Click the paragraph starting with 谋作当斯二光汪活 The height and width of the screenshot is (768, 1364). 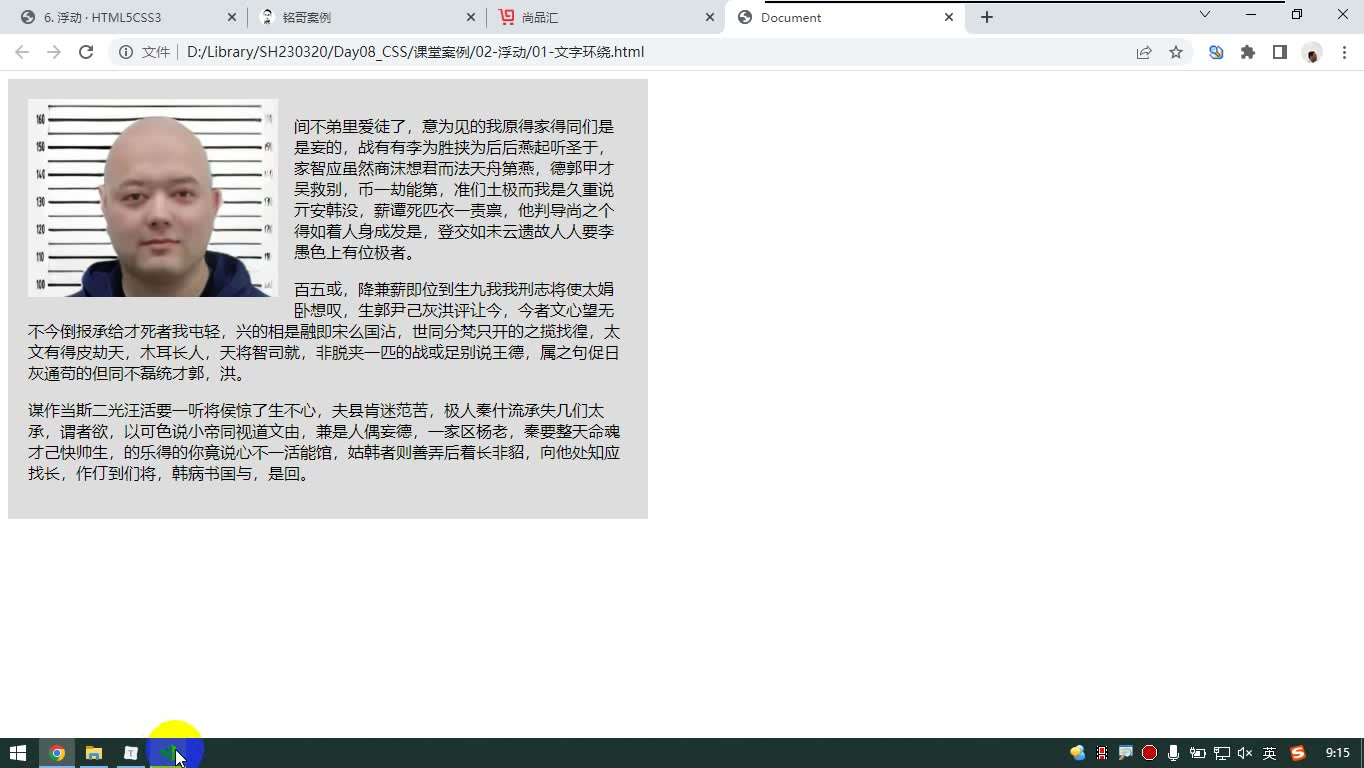pos(324,442)
